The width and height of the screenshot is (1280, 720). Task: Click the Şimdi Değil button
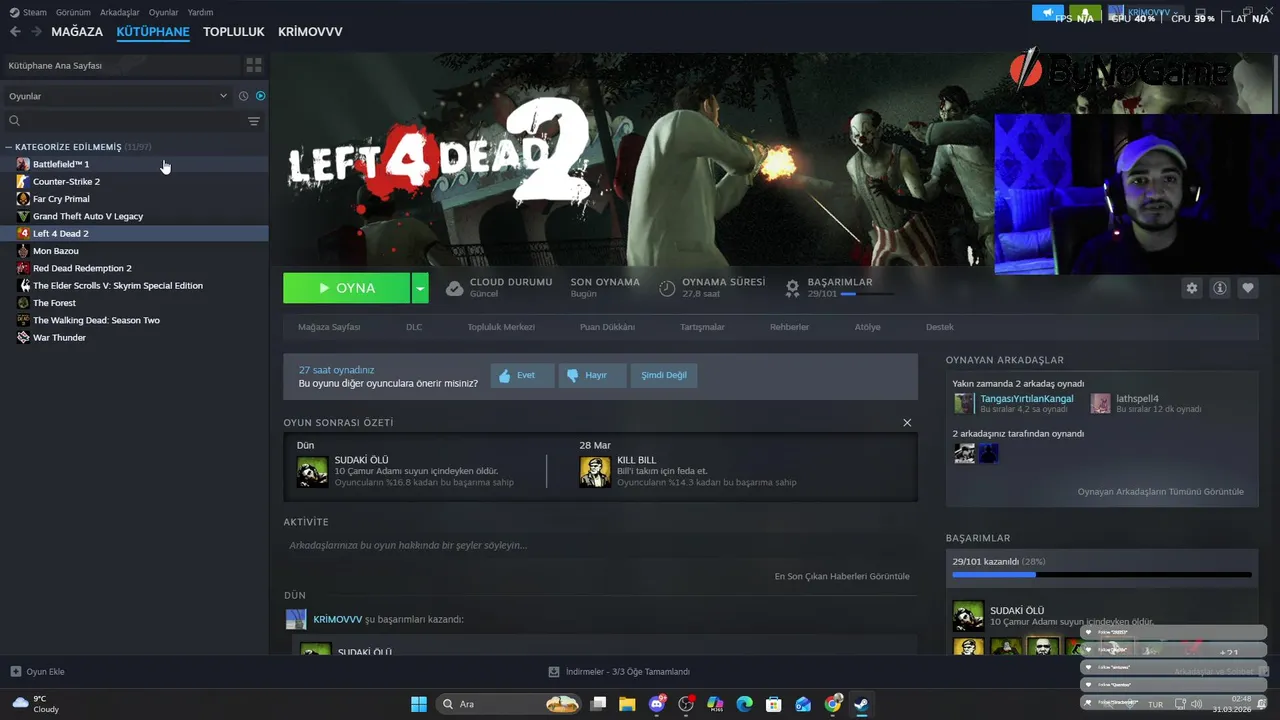pyautogui.click(x=664, y=375)
